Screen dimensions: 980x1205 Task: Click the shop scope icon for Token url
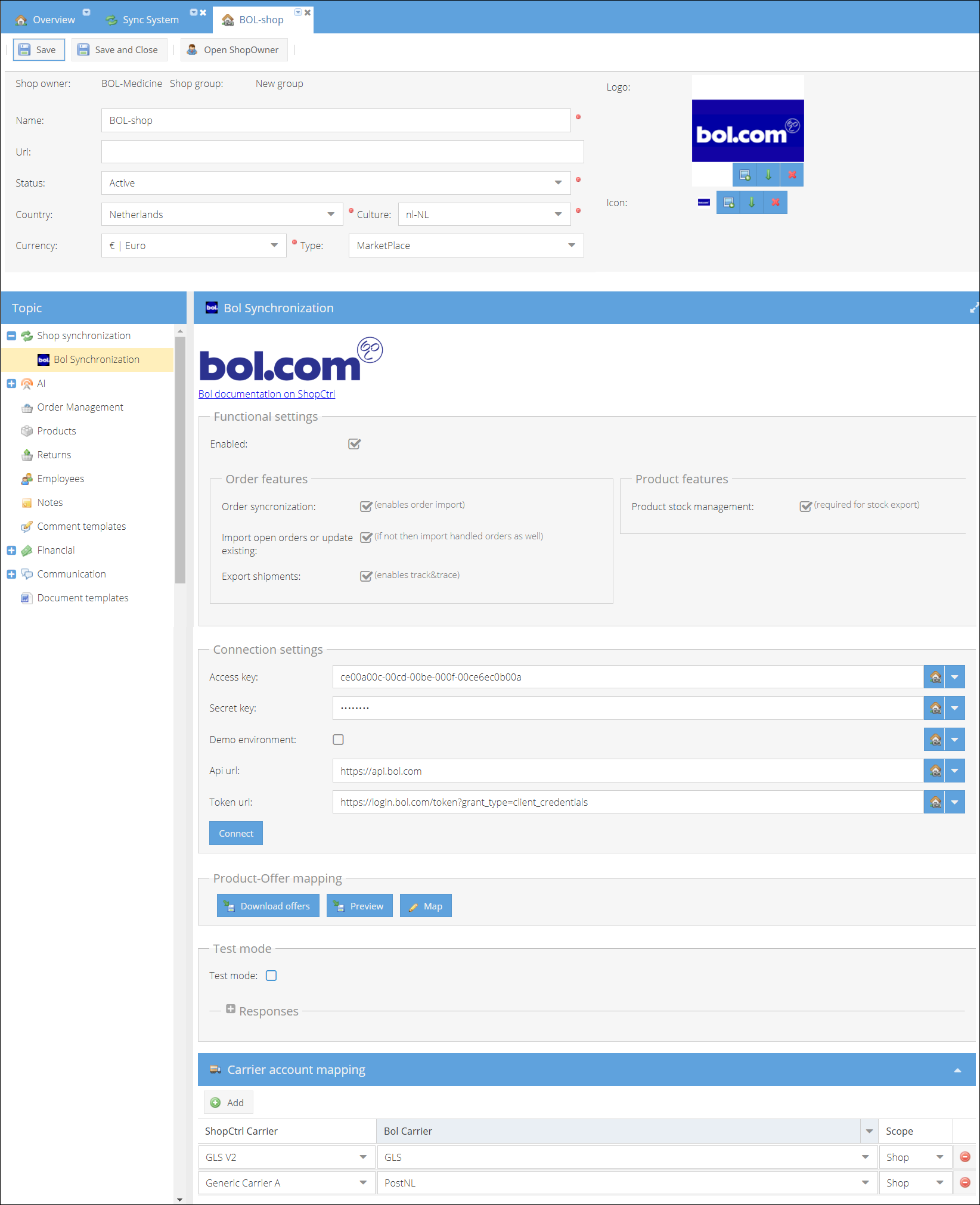point(935,802)
